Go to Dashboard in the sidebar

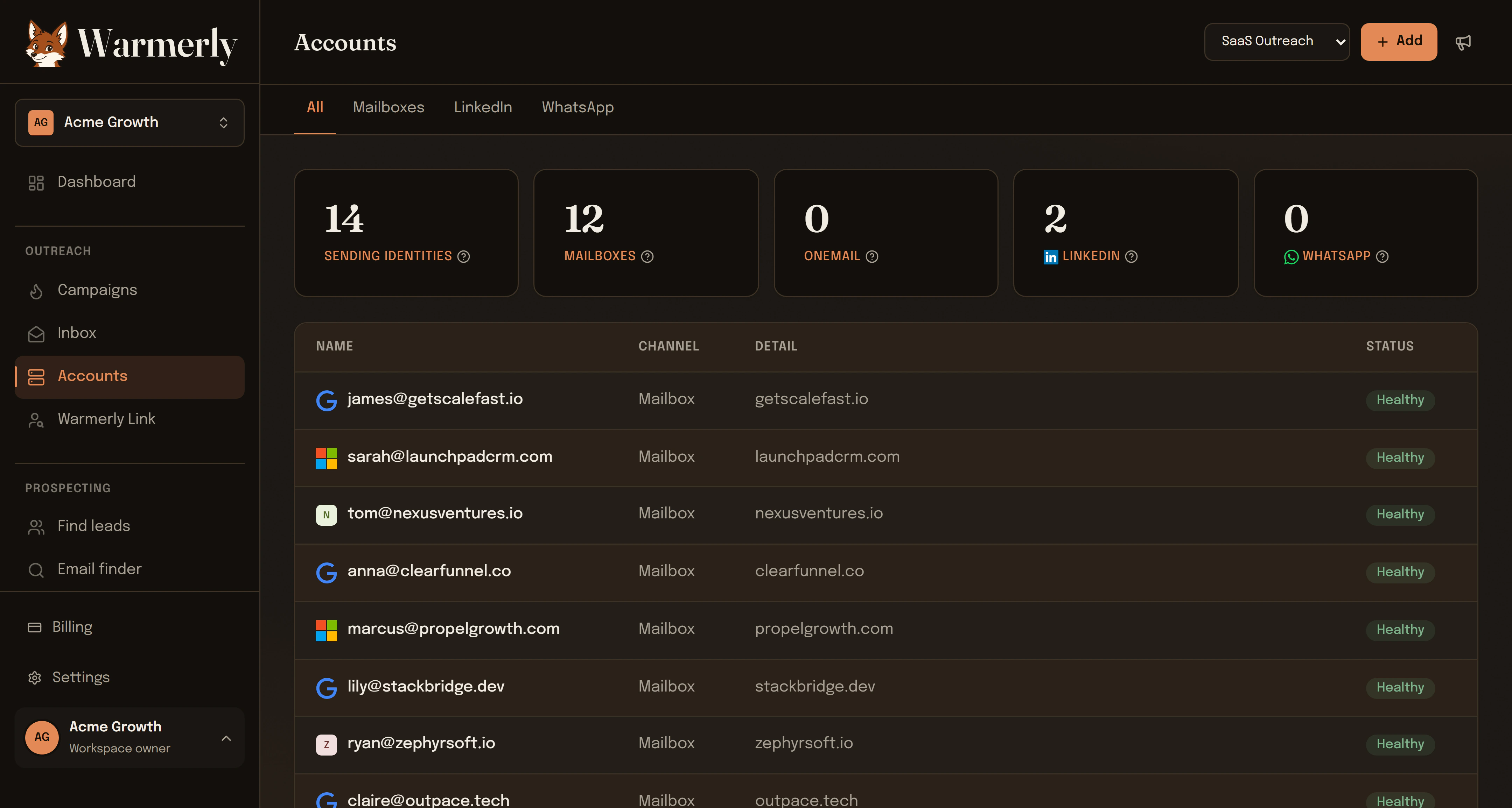pos(129,182)
